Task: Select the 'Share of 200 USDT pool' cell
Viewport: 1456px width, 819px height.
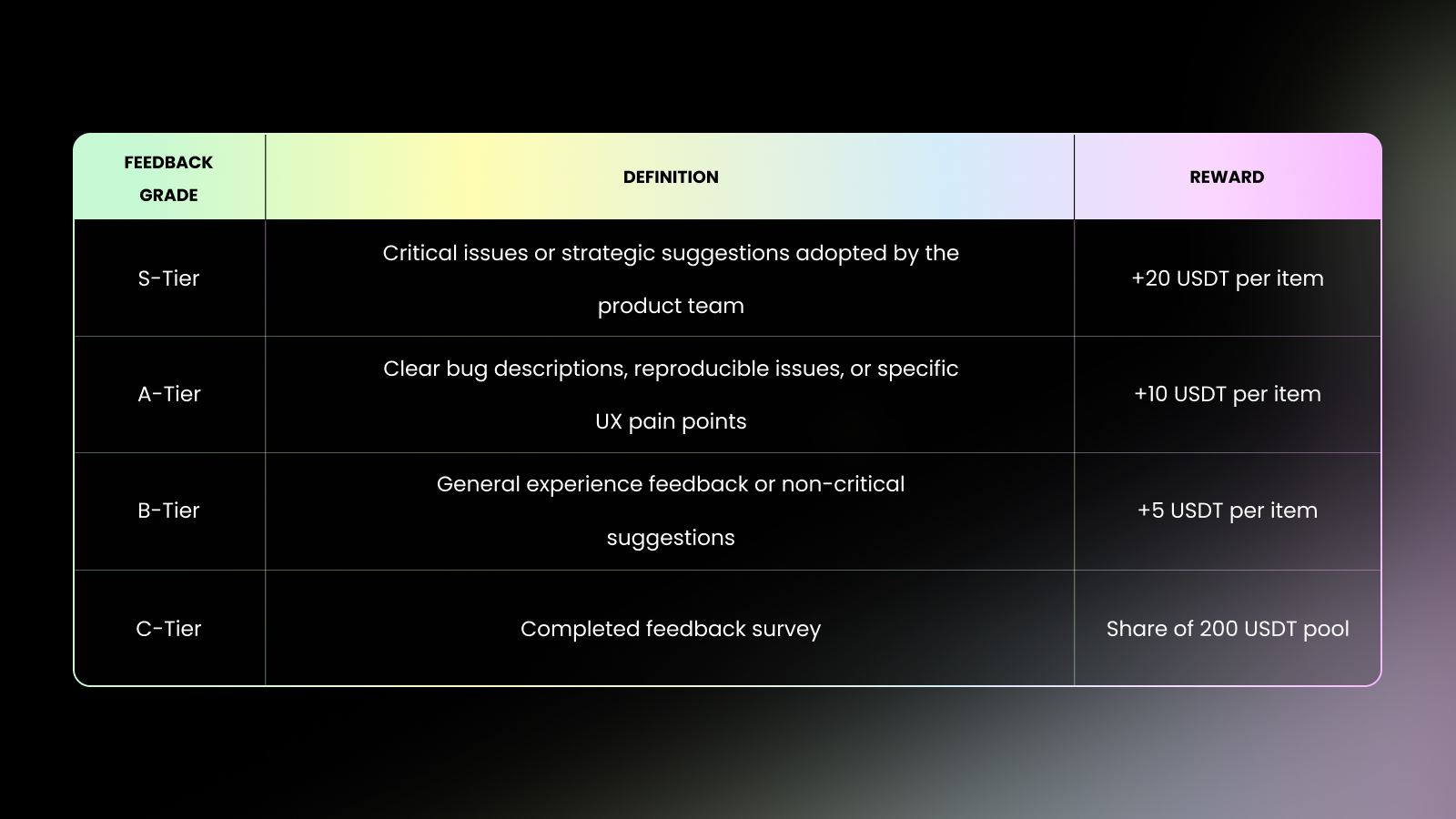Action: [x=1227, y=629]
